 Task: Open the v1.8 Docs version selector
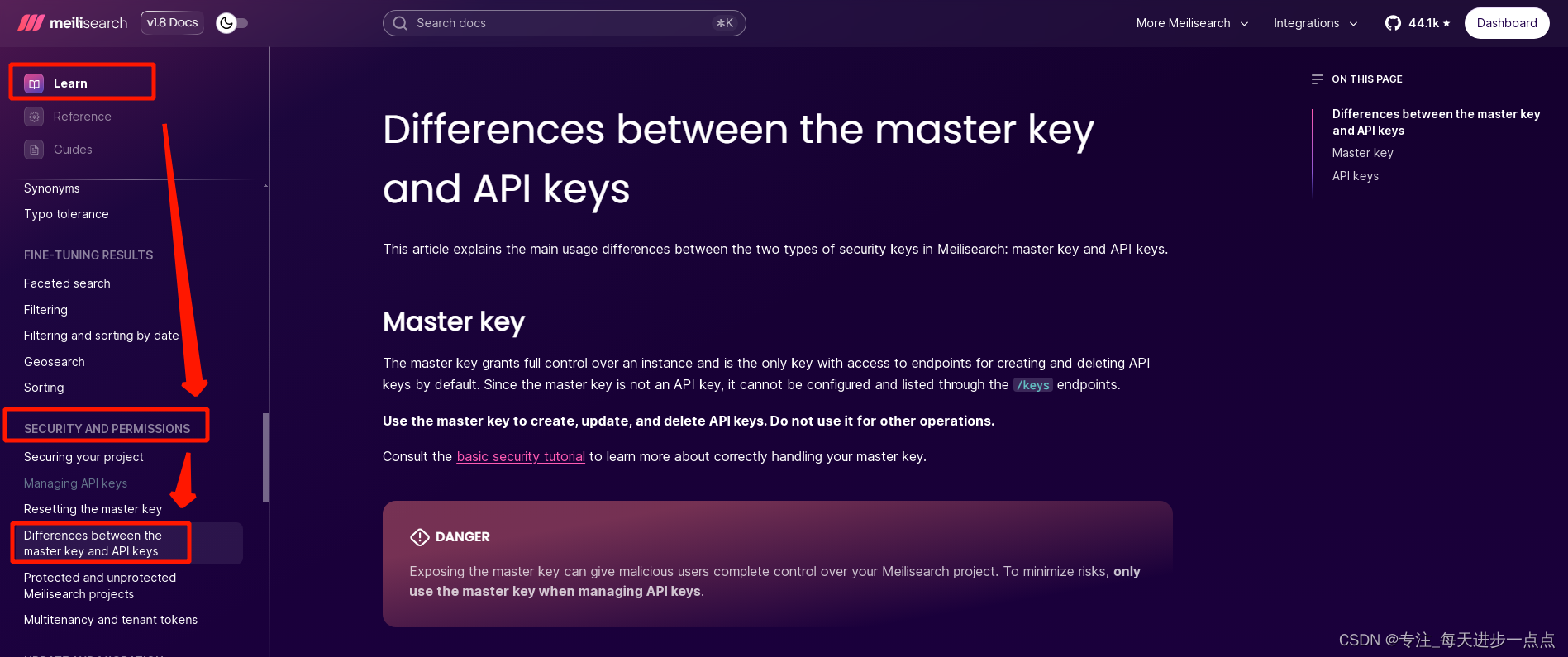click(172, 22)
